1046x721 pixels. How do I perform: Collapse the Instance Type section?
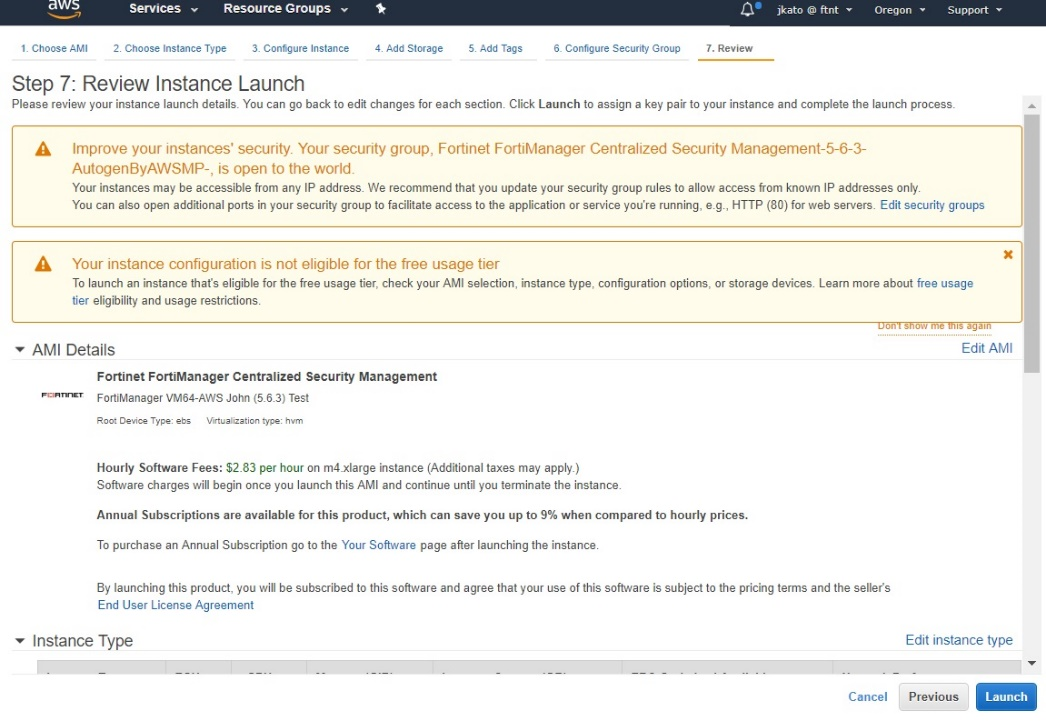(21, 641)
